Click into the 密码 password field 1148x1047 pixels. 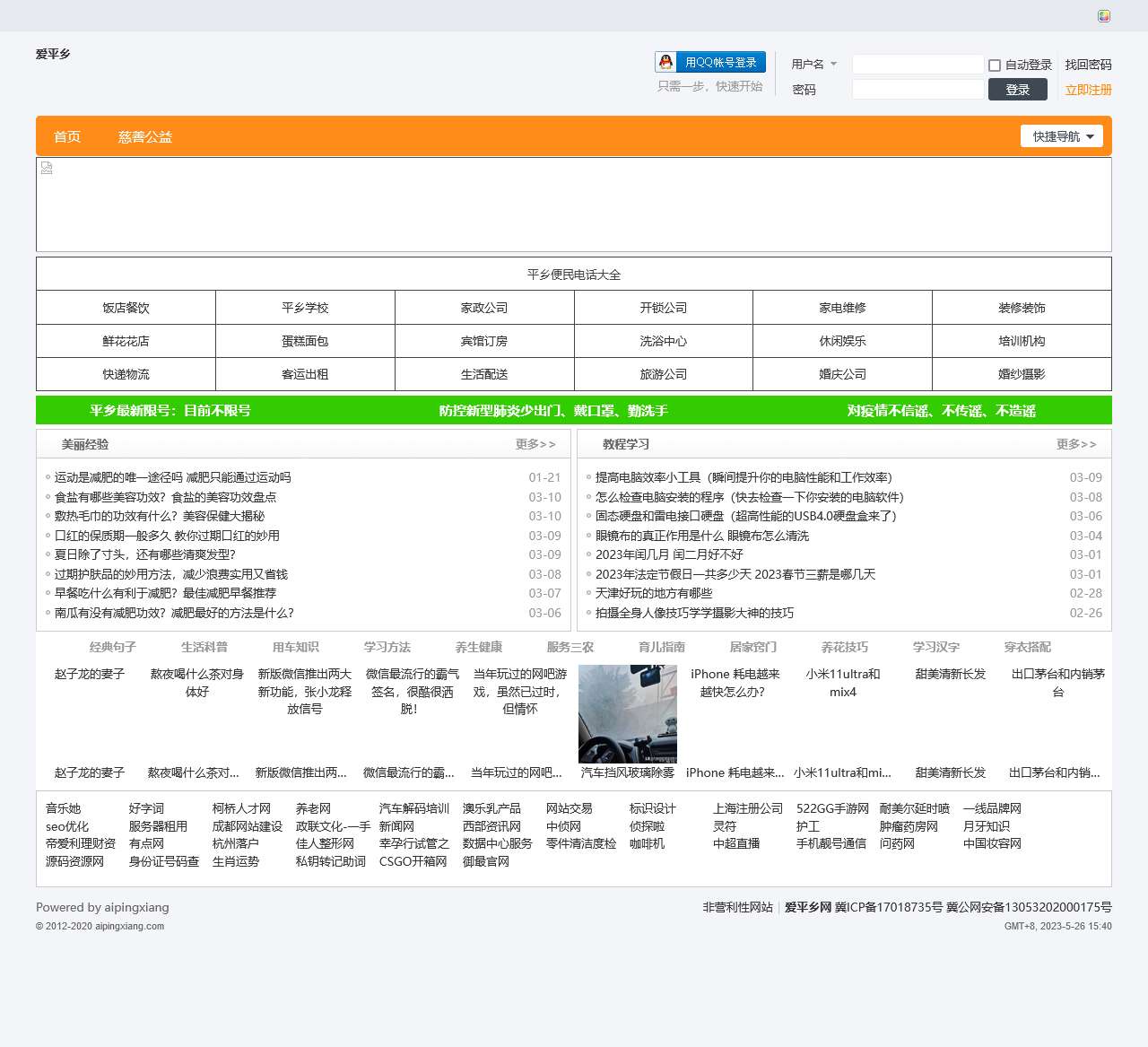coord(918,90)
